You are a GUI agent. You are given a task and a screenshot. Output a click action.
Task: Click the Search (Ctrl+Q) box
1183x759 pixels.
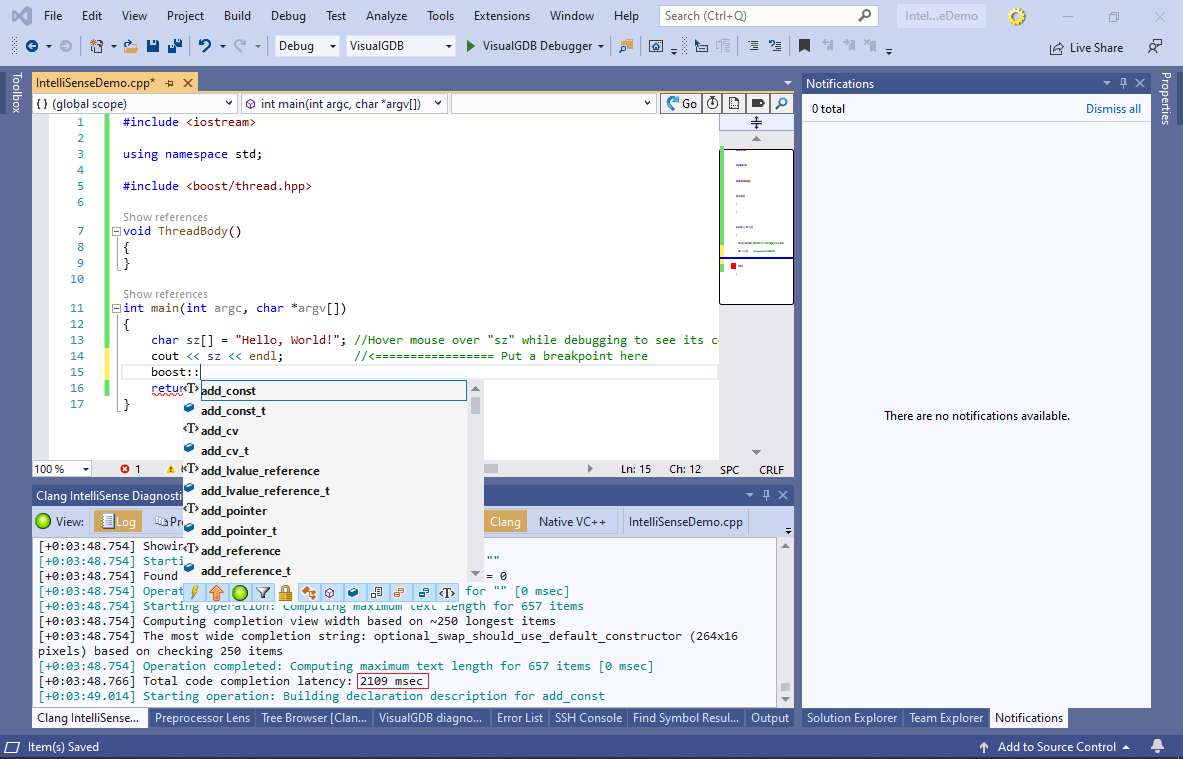(769, 16)
